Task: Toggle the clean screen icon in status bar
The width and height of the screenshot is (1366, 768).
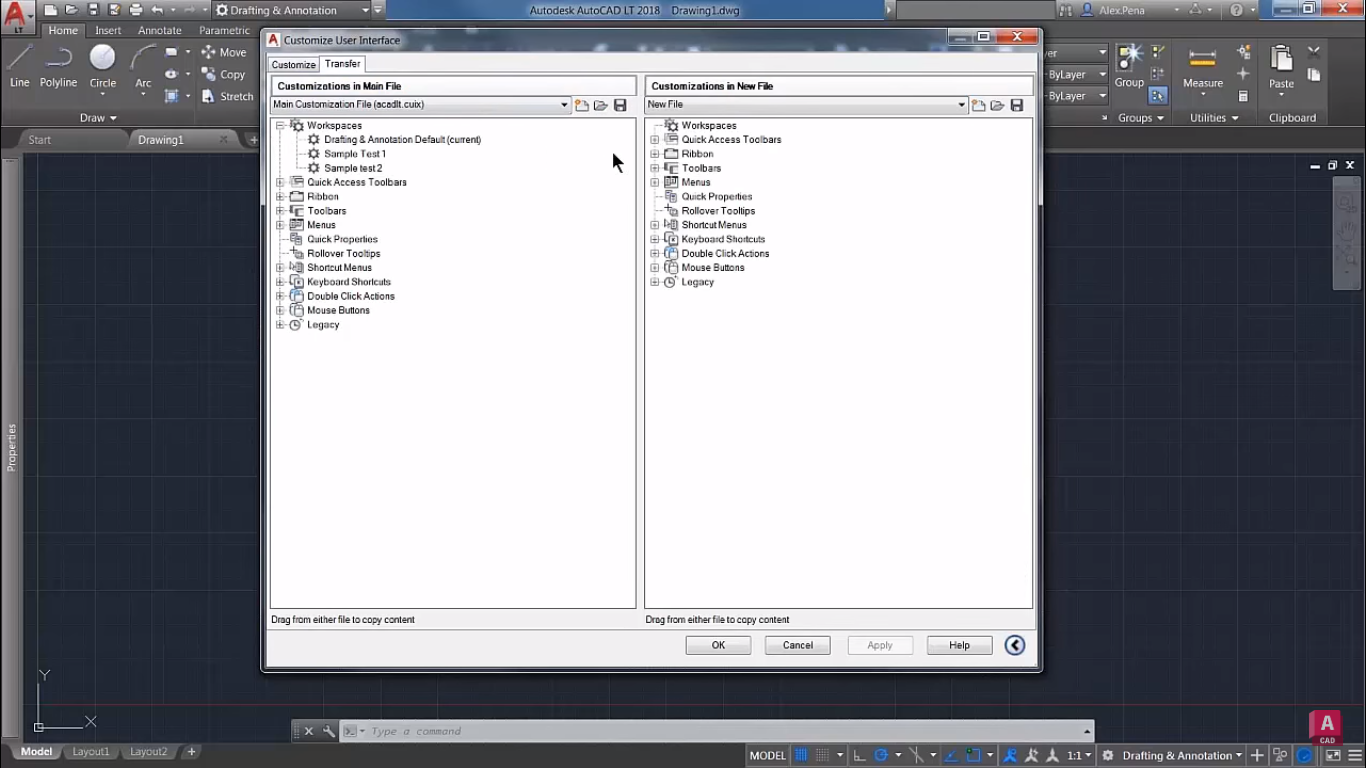Action: 1333,755
